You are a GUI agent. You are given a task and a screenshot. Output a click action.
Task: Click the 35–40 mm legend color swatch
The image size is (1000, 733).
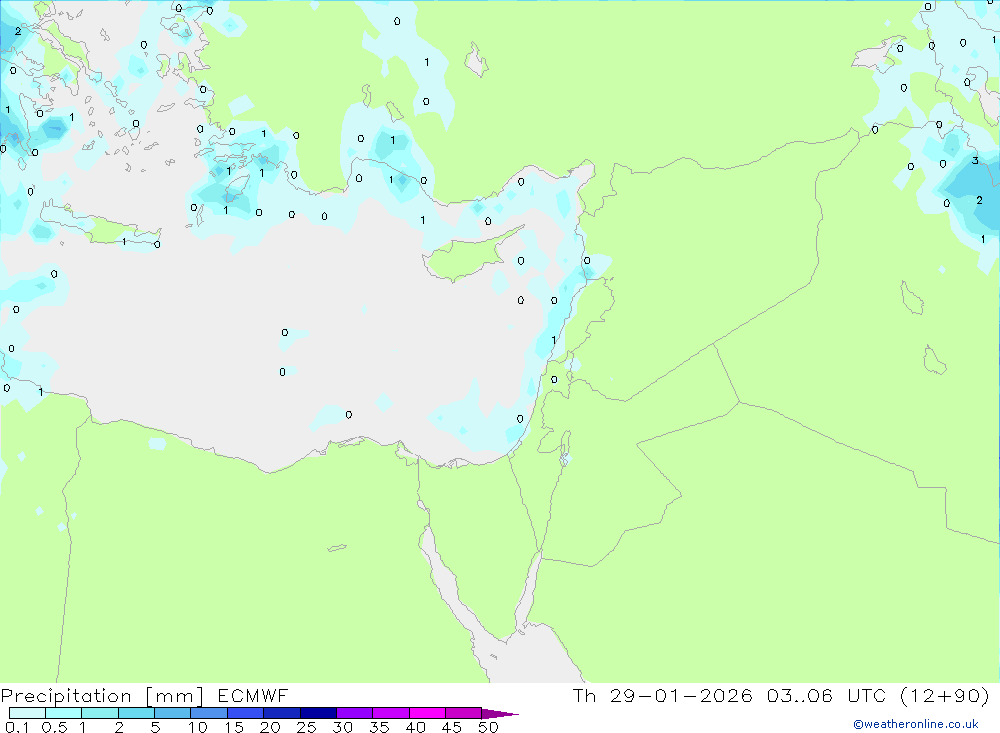click(391, 713)
